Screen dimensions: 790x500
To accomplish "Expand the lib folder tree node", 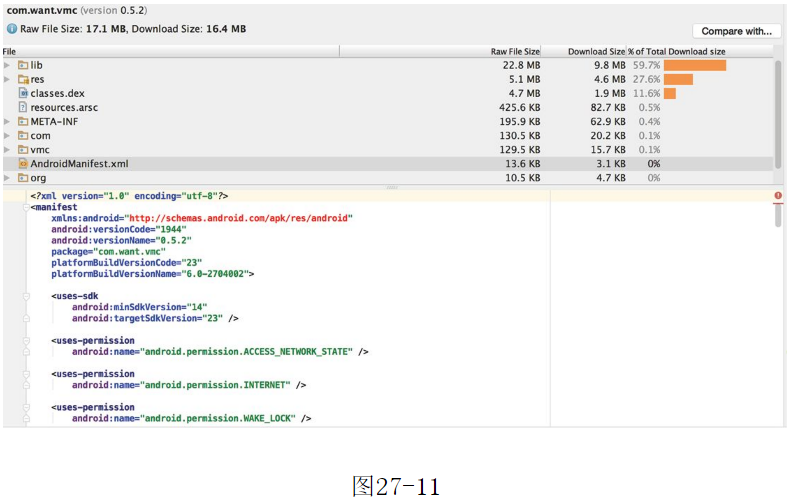I will coord(7,65).
